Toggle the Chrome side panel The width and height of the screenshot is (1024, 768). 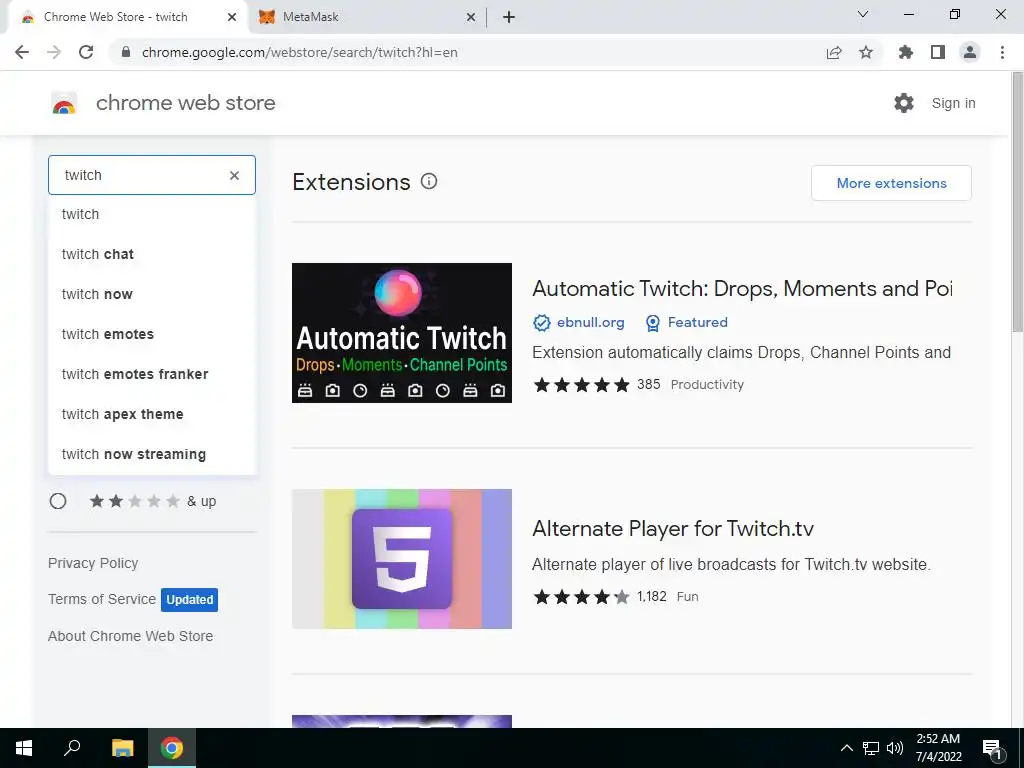(938, 52)
